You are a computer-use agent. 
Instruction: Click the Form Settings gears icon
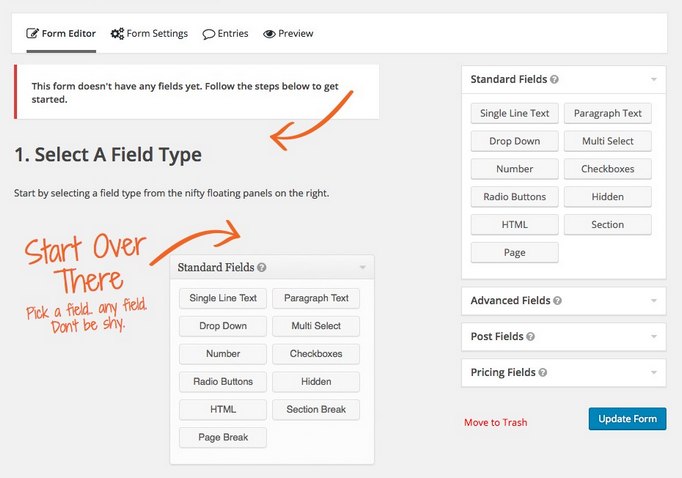click(x=117, y=33)
